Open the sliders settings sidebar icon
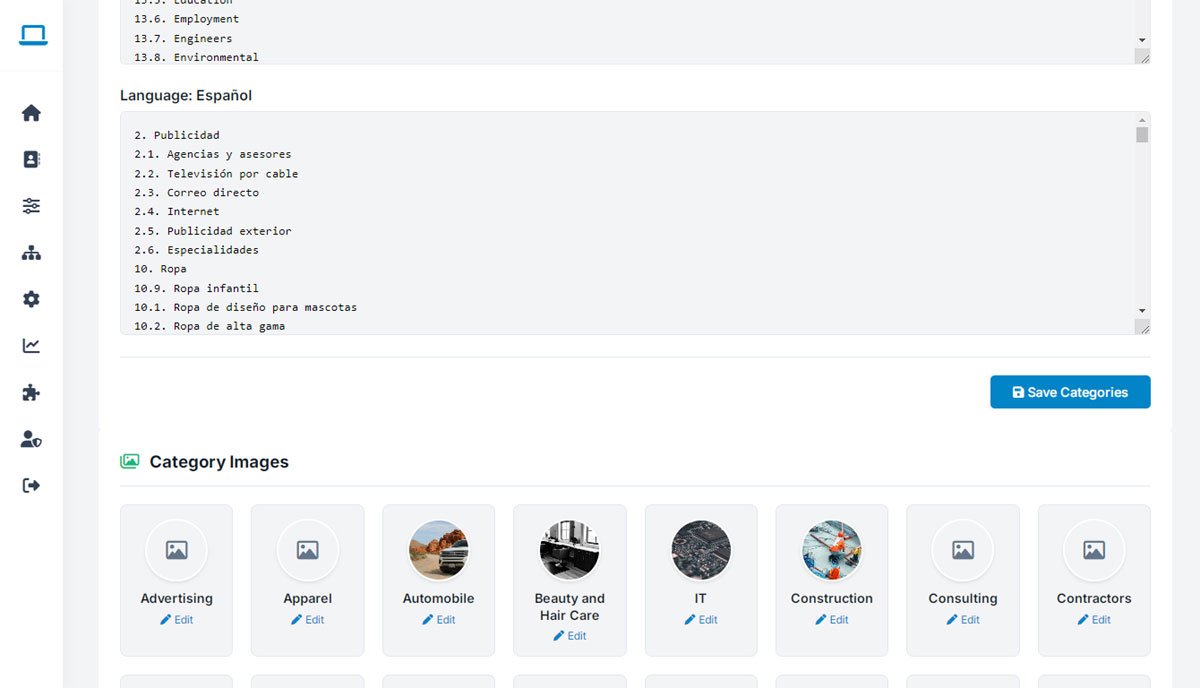1200x688 pixels. coord(32,206)
